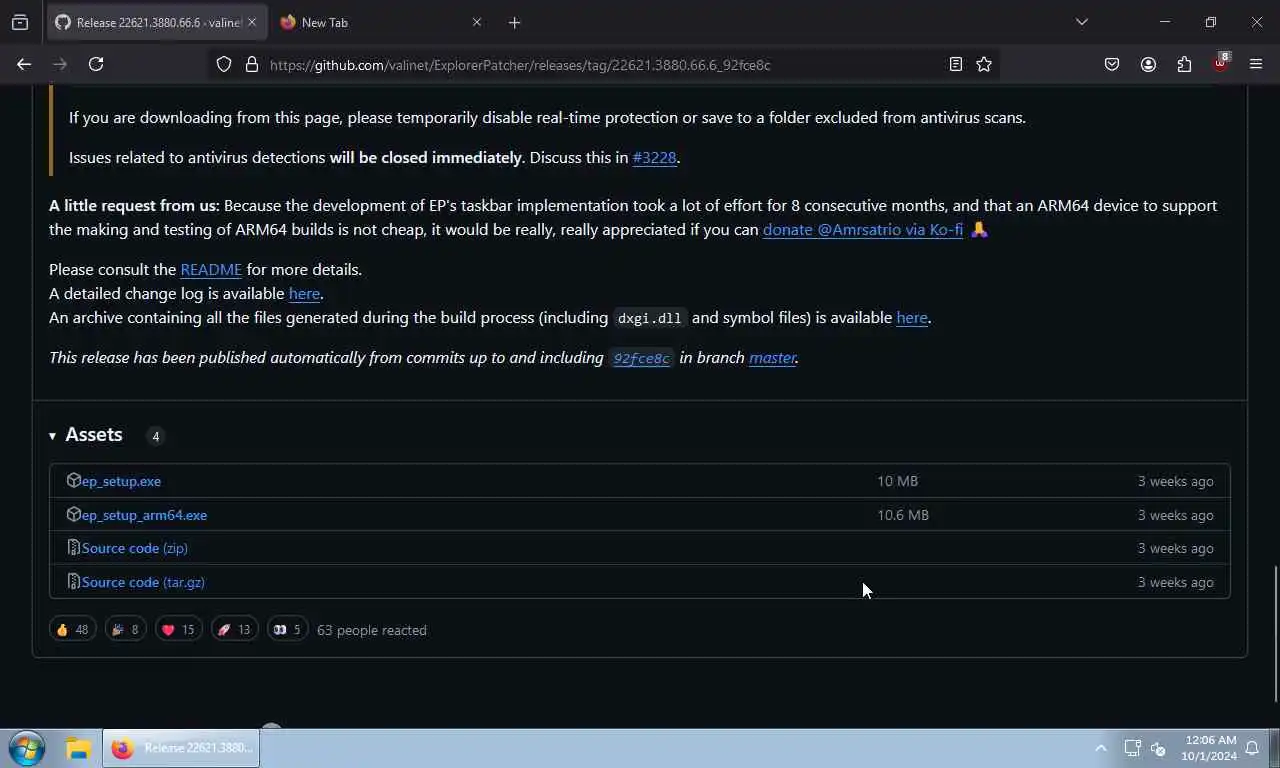Open the build archive here link

(912, 317)
